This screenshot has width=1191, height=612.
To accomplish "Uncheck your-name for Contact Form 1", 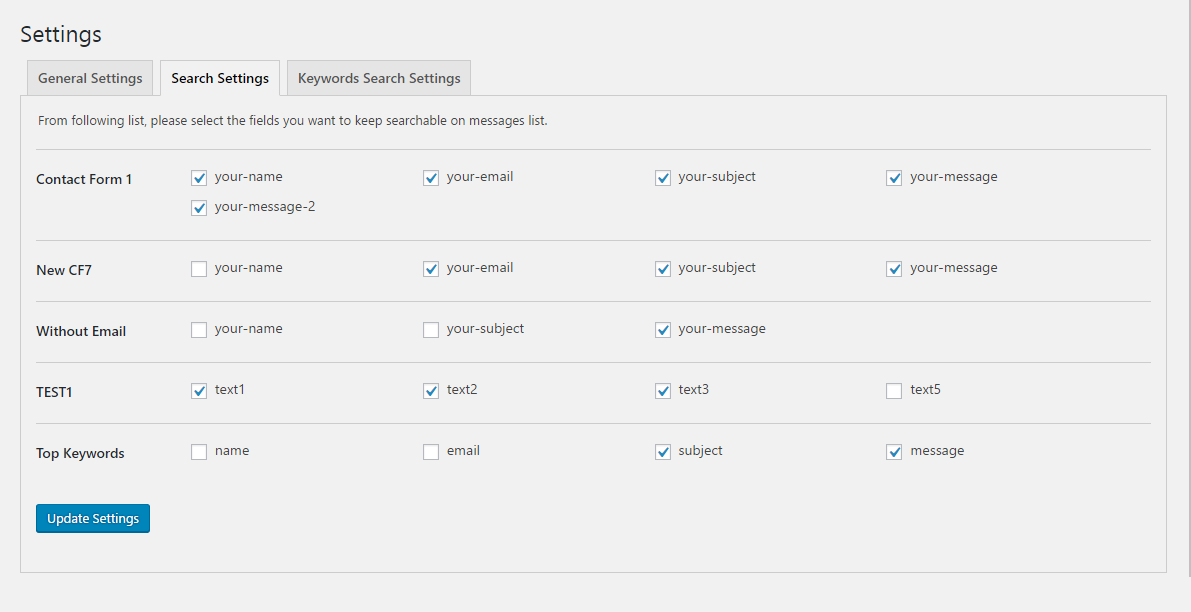I will pyautogui.click(x=199, y=178).
